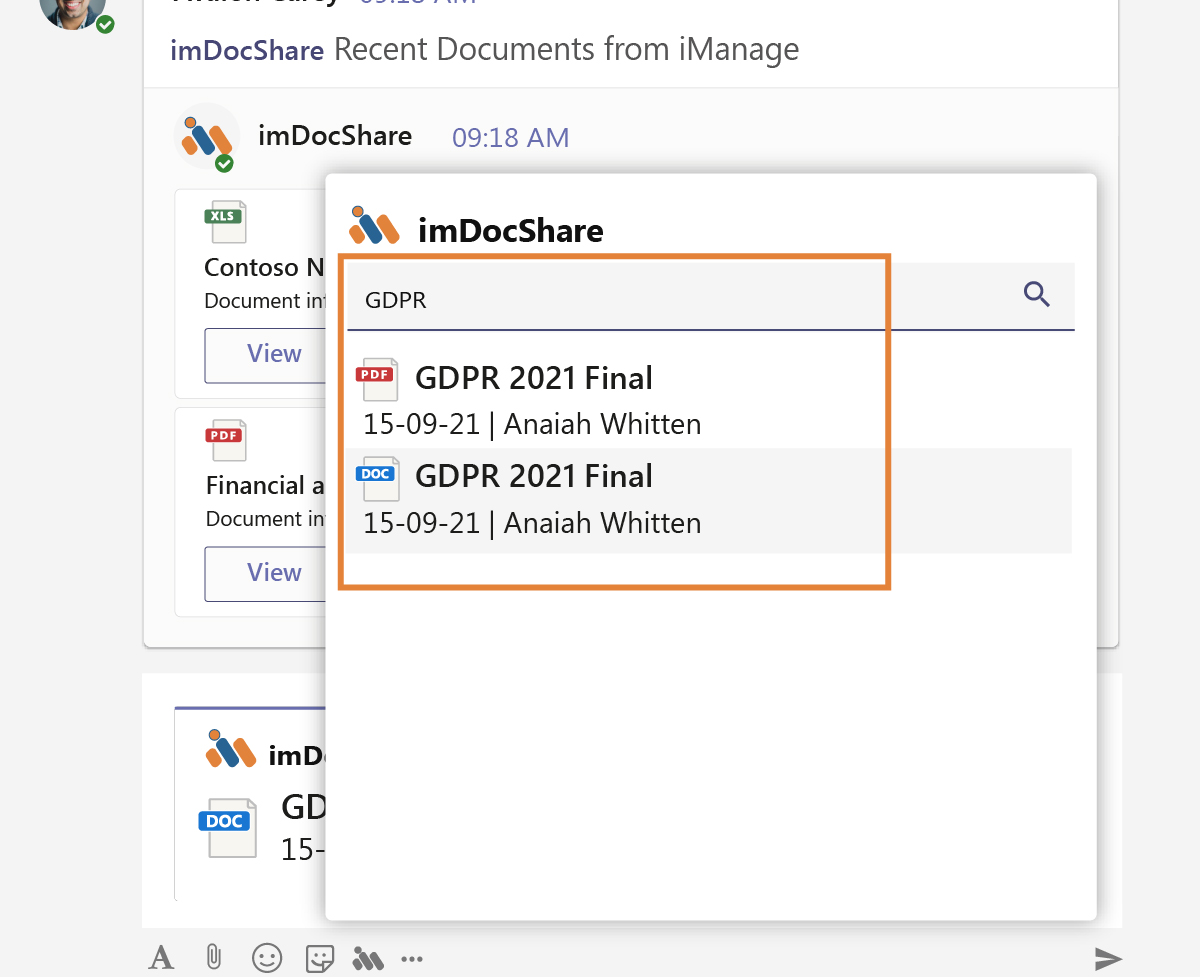
Task: Click the DOC icon in search results
Action: pyautogui.click(x=377, y=478)
